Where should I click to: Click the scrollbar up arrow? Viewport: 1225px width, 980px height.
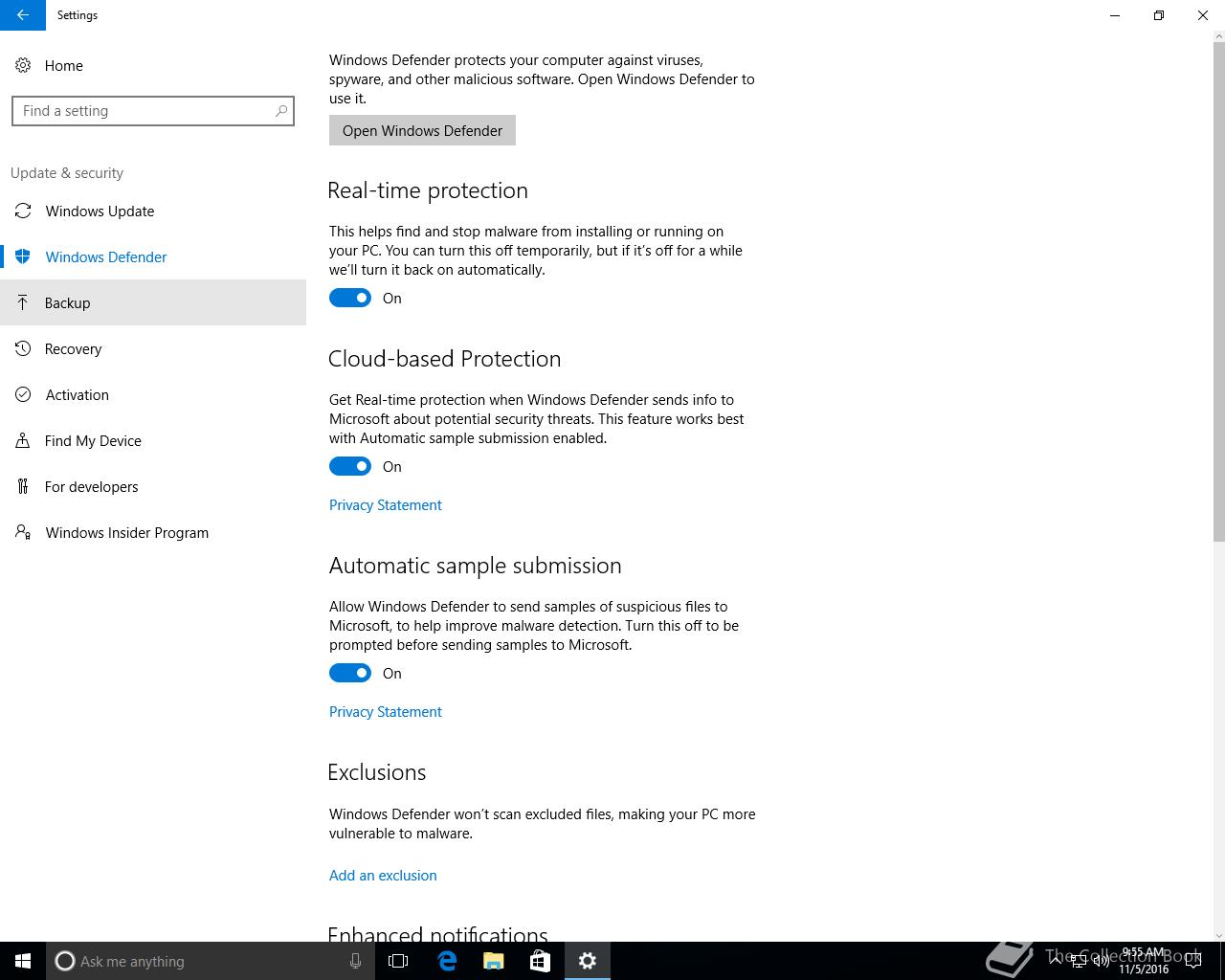click(x=1218, y=36)
